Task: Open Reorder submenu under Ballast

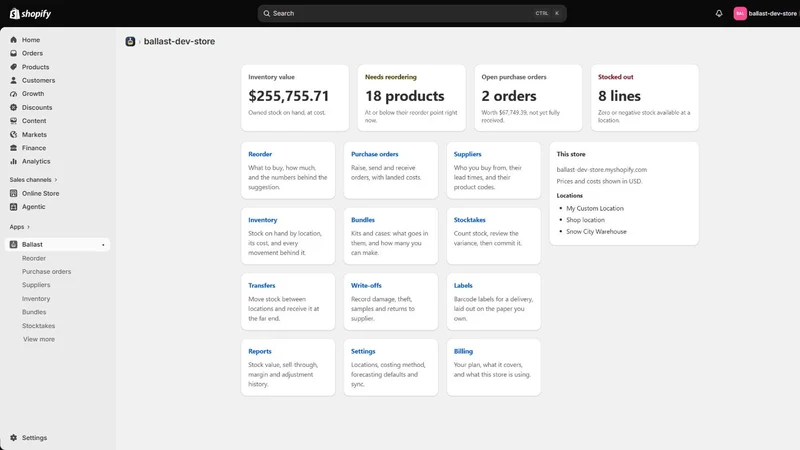Action: pos(34,258)
